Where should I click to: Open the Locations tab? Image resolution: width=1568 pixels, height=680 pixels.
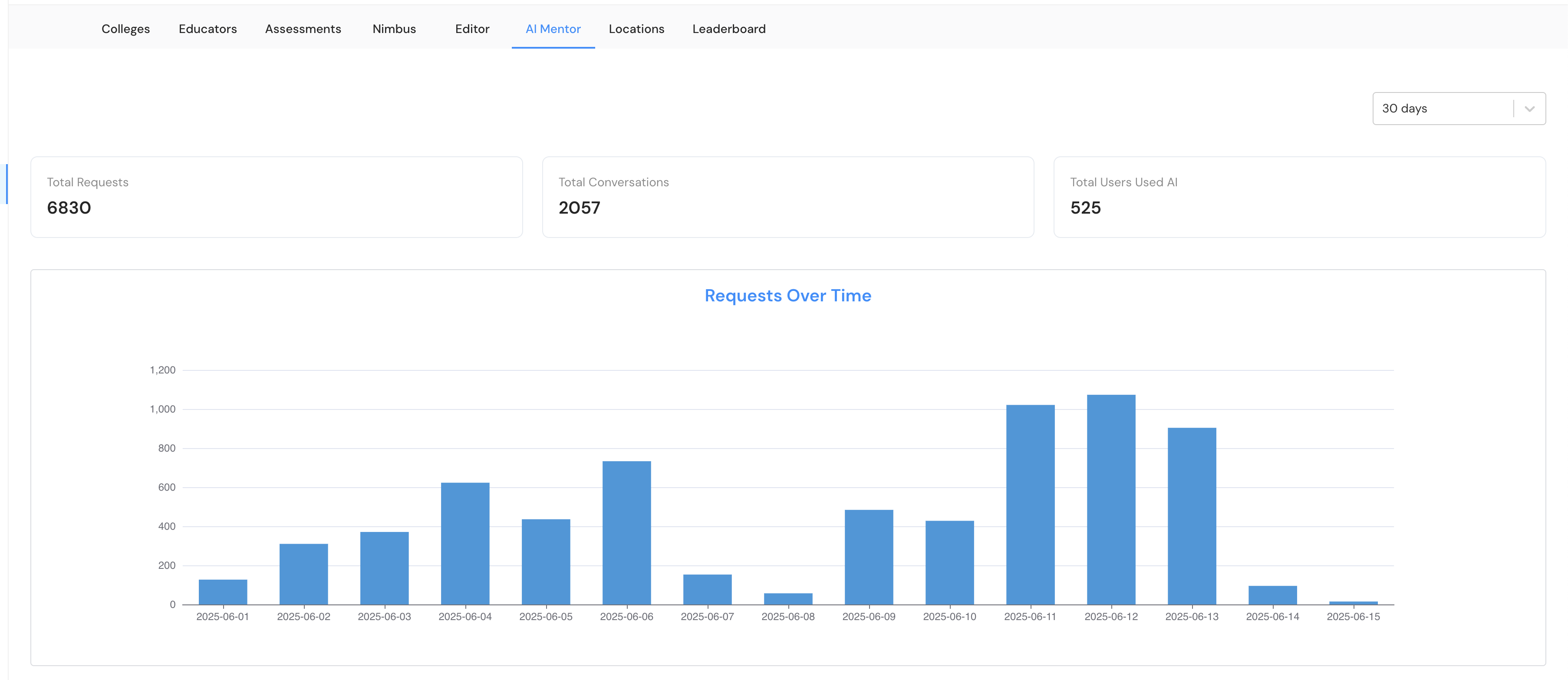[x=636, y=29]
